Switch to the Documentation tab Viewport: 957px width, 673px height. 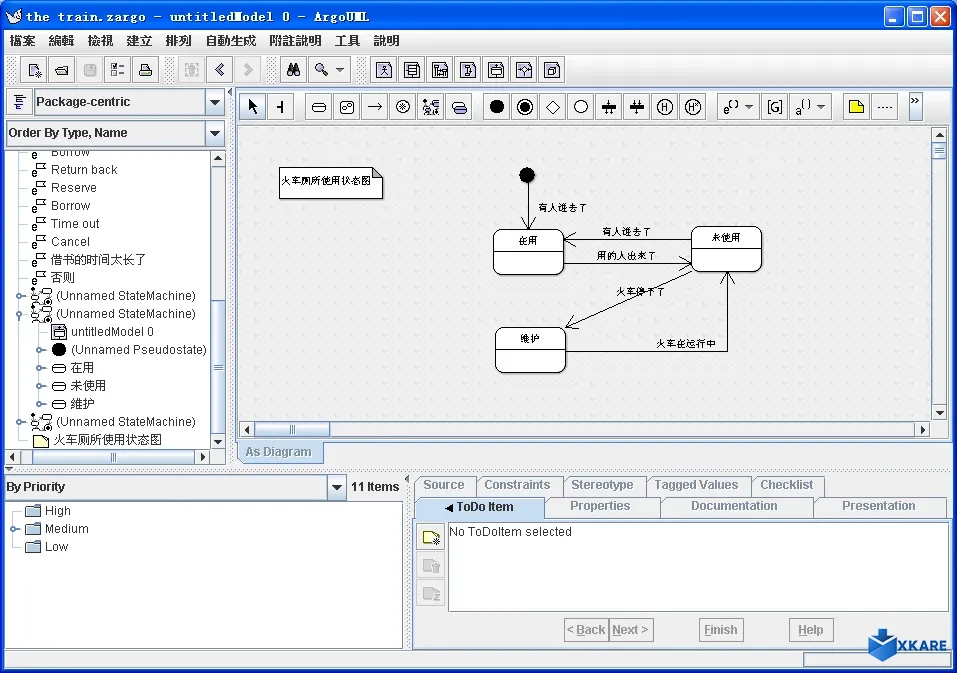click(x=734, y=506)
